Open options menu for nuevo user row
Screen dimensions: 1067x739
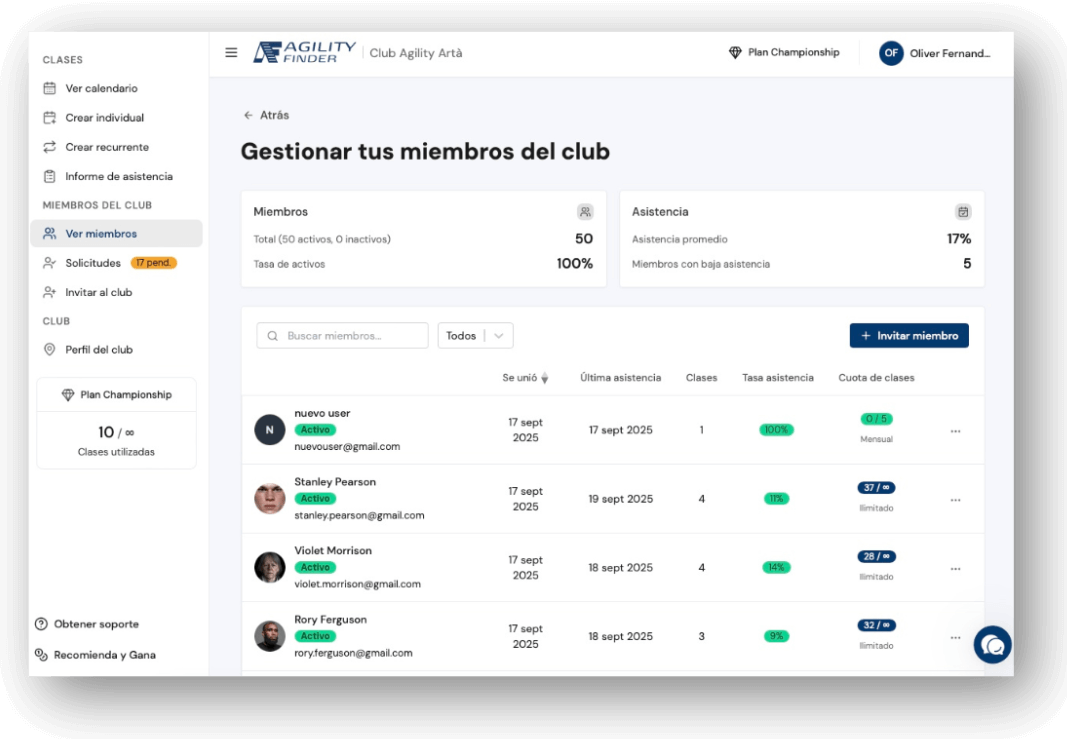coord(955,431)
